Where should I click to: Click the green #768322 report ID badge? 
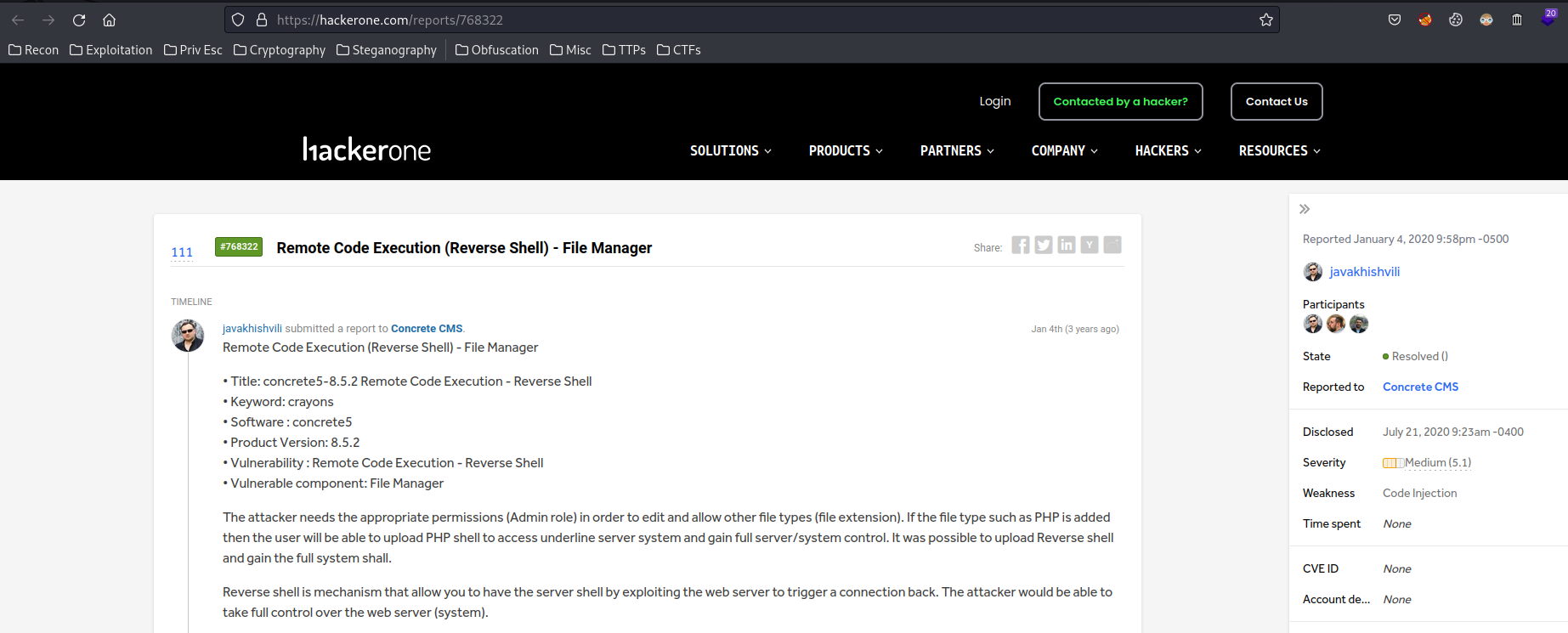[239, 246]
